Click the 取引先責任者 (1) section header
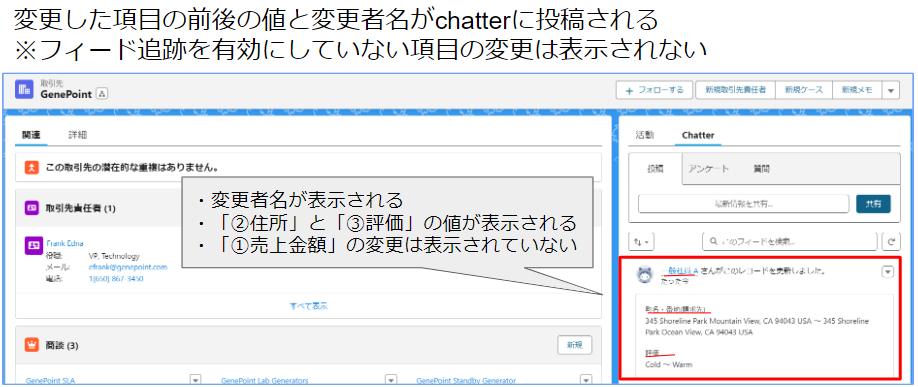Screen dimensions: 918x387 coord(81,207)
